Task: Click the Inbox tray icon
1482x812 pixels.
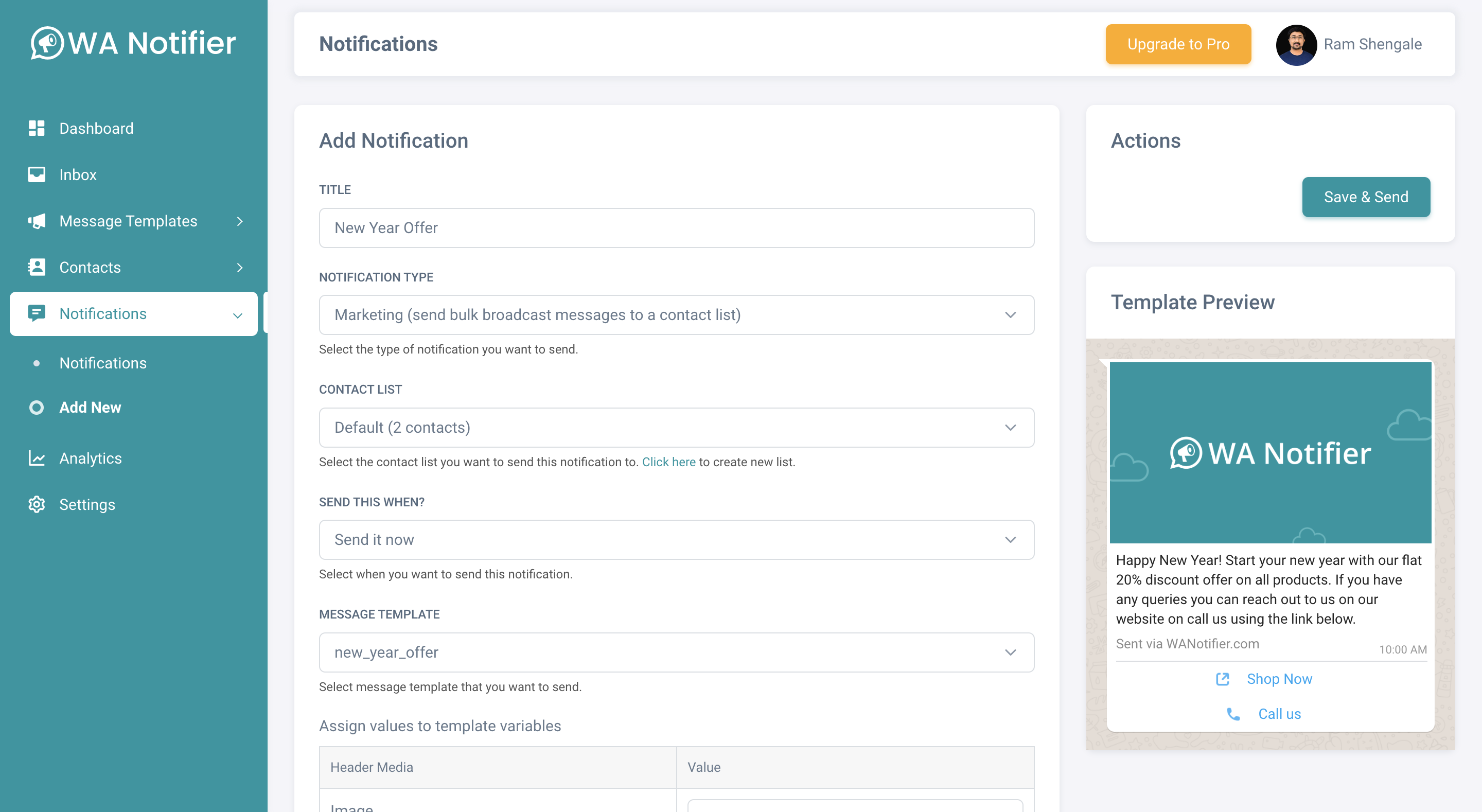Action: 36,174
